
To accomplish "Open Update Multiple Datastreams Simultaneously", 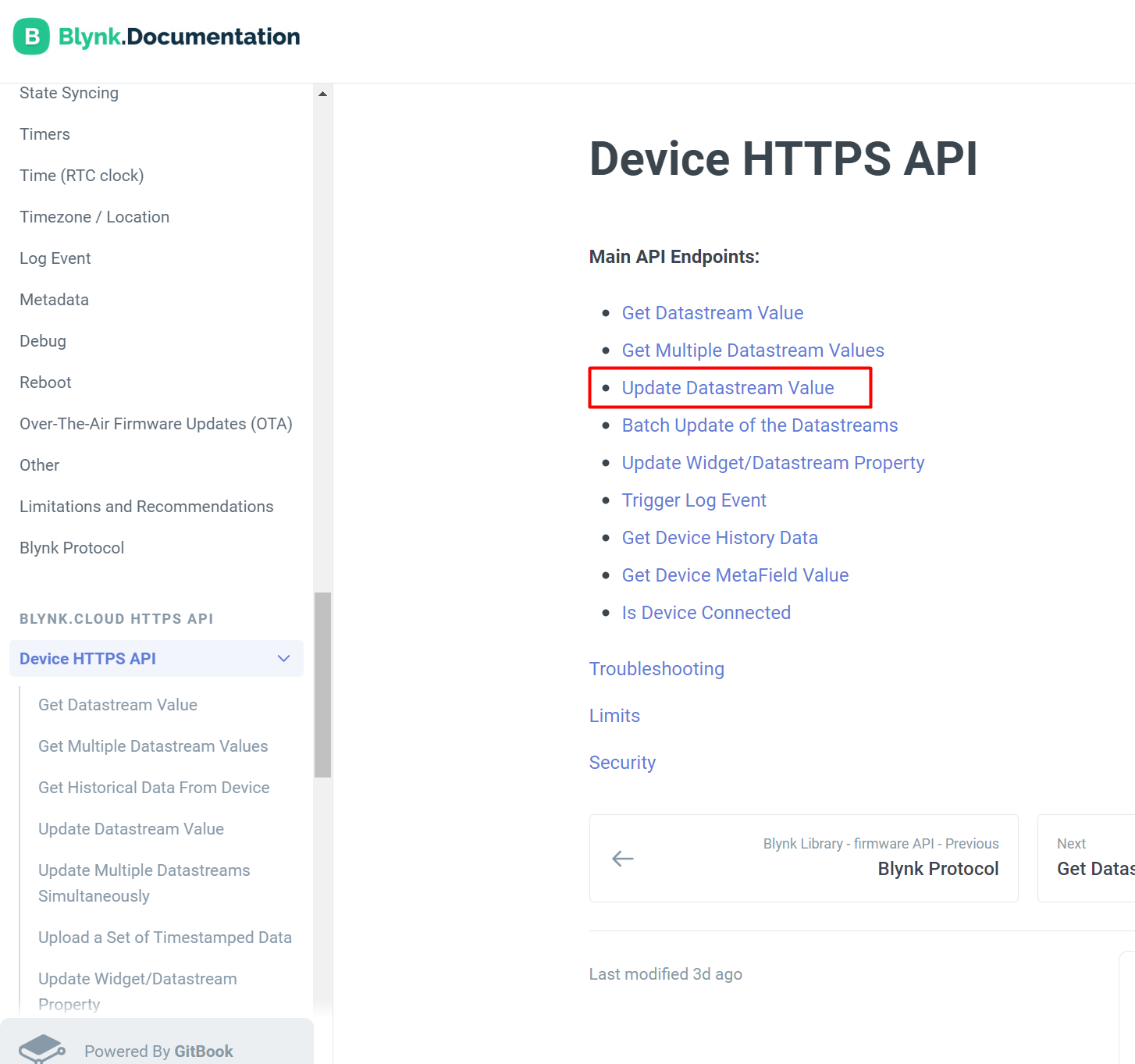I will tap(144, 883).
